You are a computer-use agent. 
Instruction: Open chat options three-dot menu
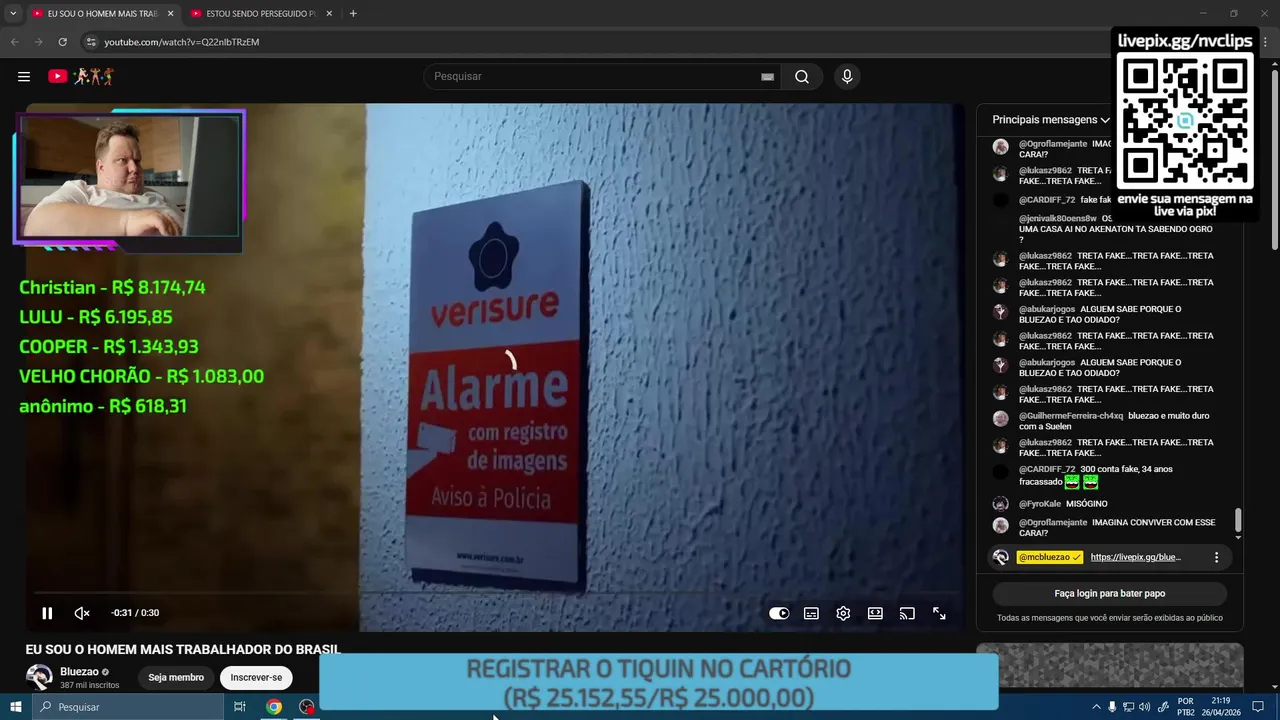point(1216,557)
